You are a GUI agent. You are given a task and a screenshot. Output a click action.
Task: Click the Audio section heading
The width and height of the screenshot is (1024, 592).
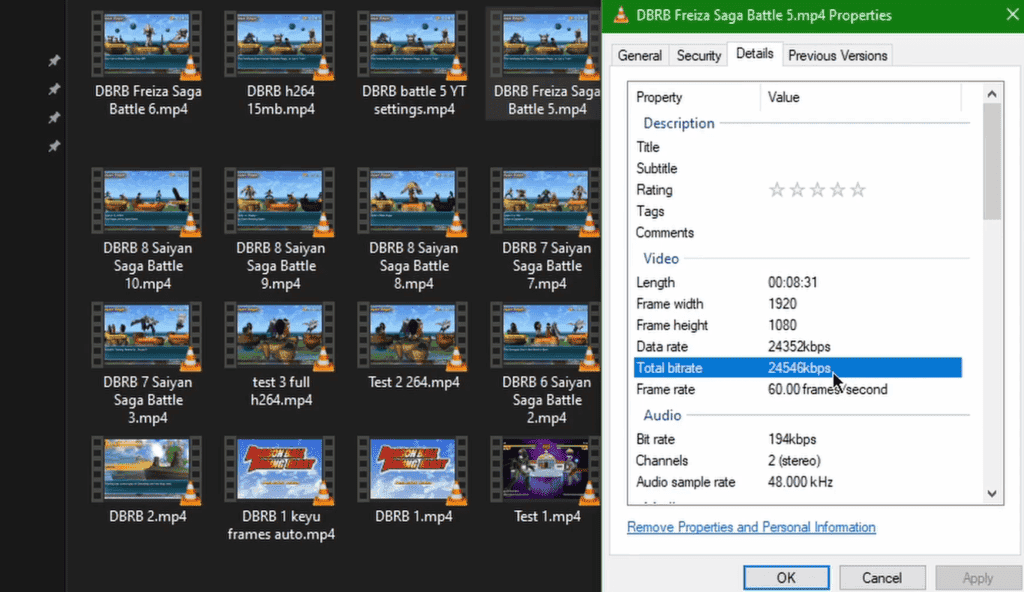coord(662,416)
